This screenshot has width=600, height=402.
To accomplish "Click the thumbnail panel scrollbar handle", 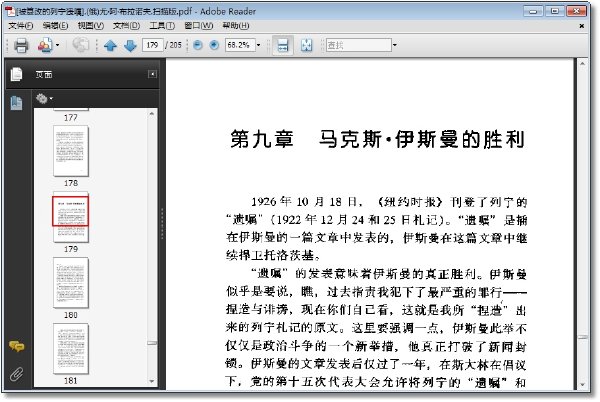I will (x=152, y=343).
